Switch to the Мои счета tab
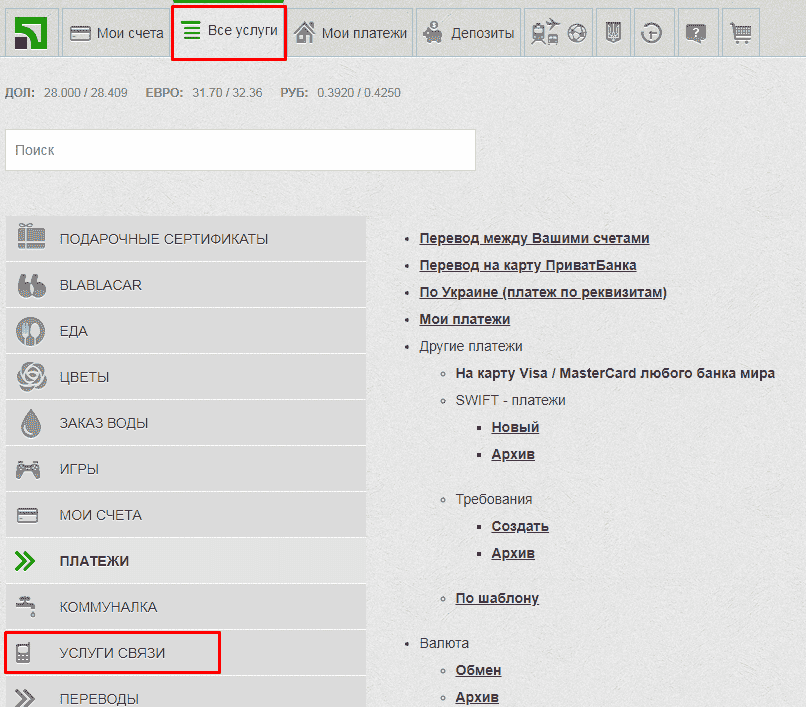Viewport: 806px width, 707px height. tap(116, 33)
